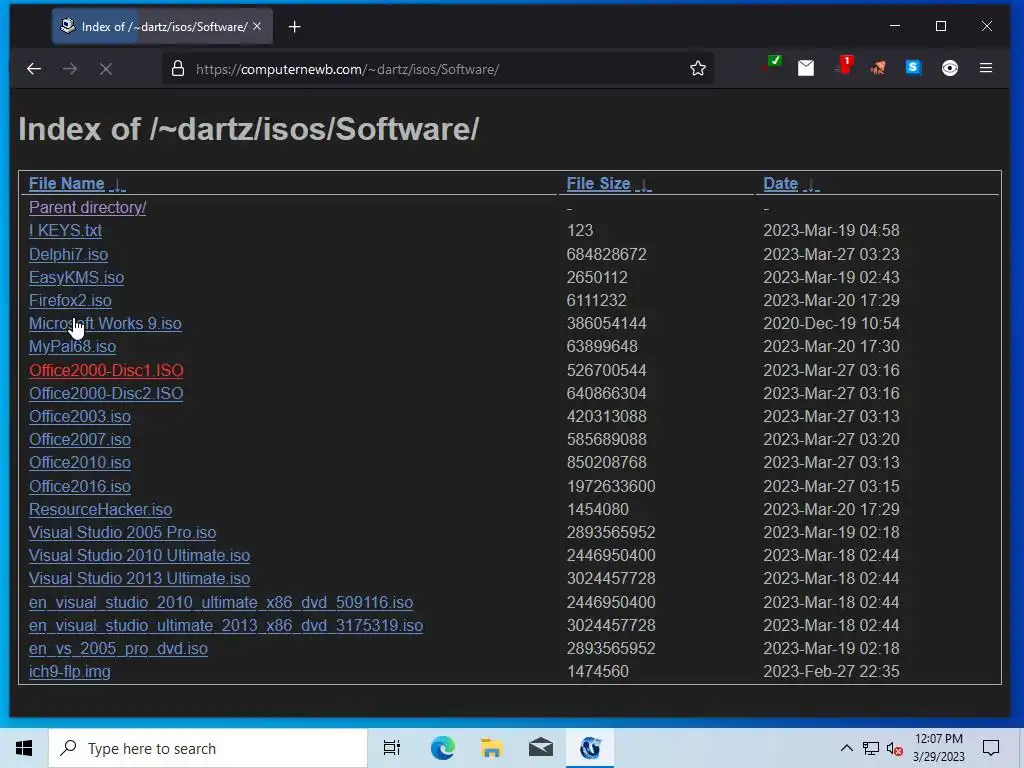The width and height of the screenshot is (1024, 768).
Task: Open a new tab with the plus button
Action: 295,27
